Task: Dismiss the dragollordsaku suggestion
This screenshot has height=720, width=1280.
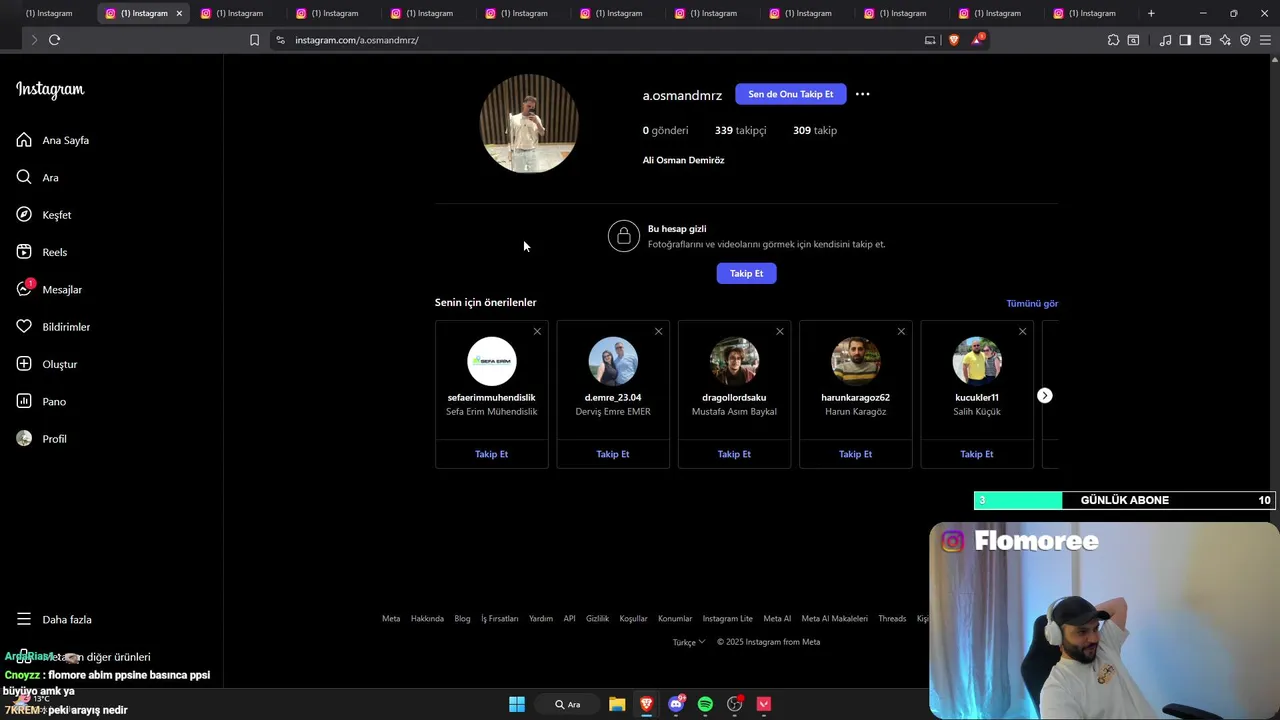Action: pos(780,331)
